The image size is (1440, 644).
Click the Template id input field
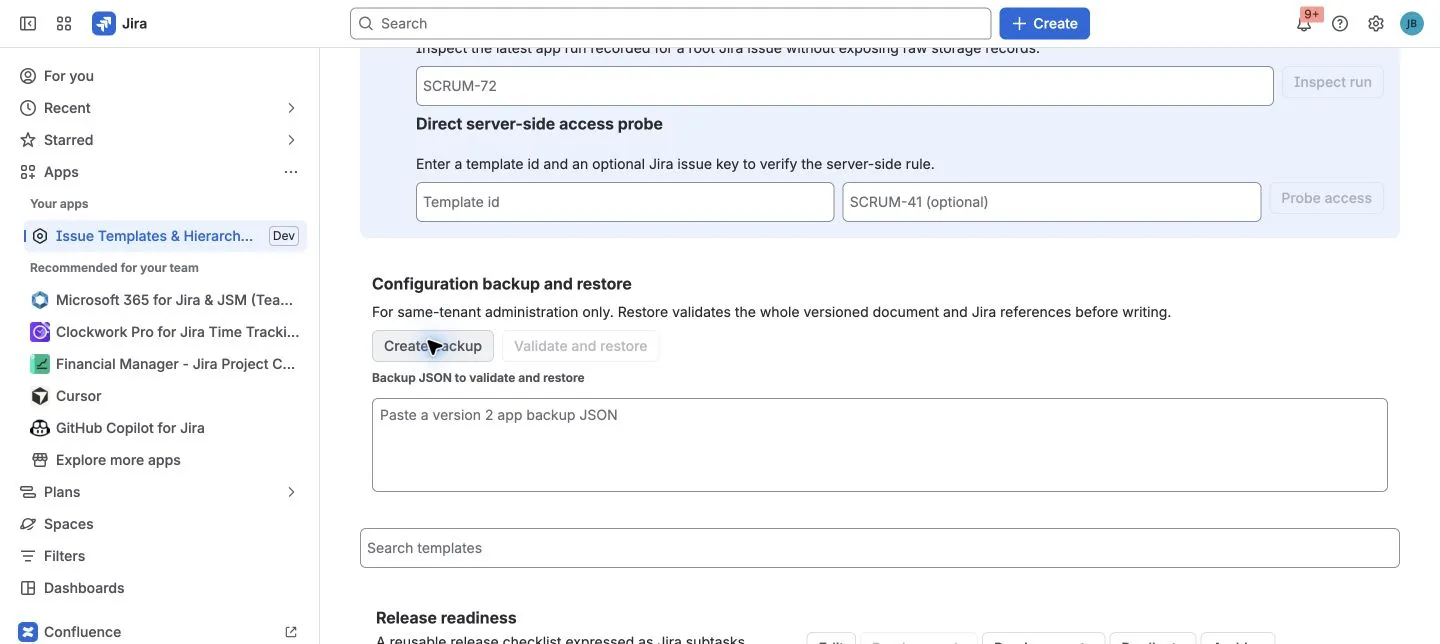(625, 202)
